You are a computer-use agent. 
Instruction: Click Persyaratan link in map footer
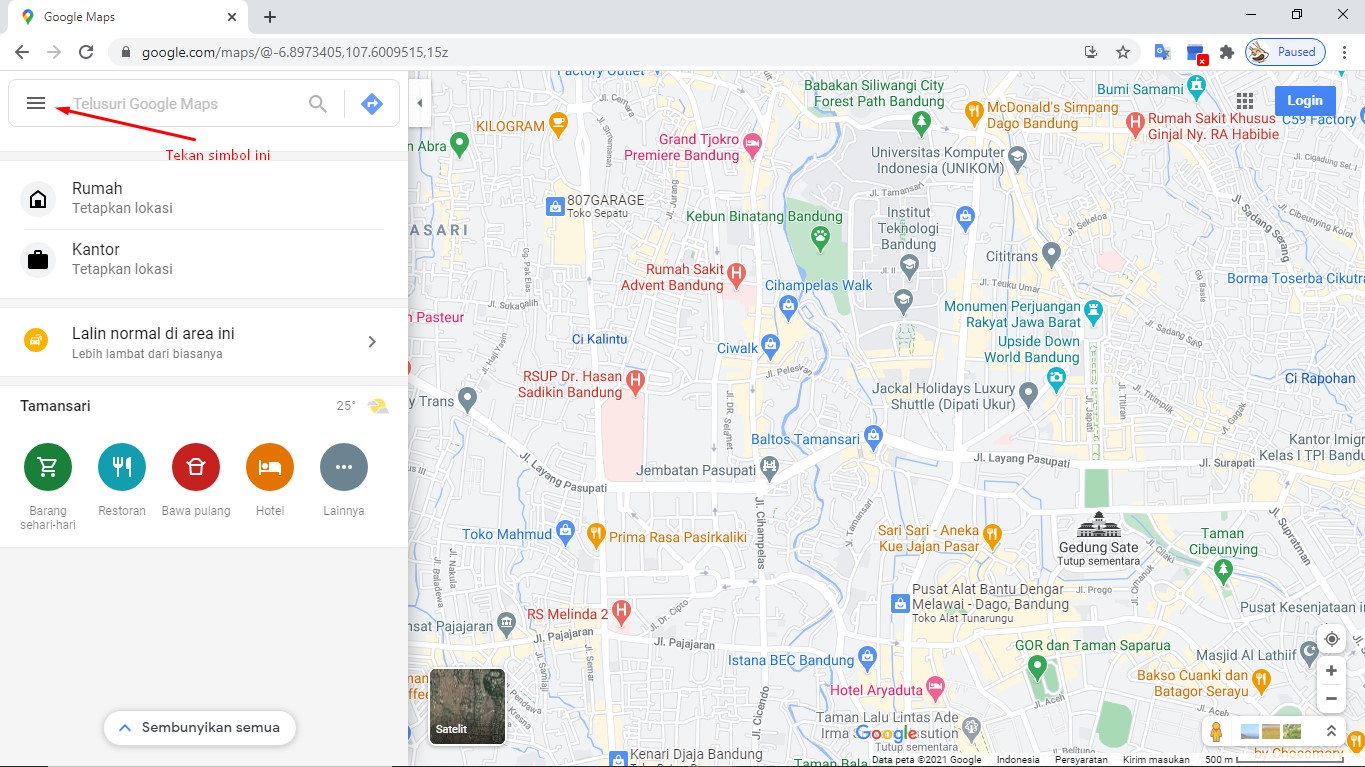pos(1080,760)
